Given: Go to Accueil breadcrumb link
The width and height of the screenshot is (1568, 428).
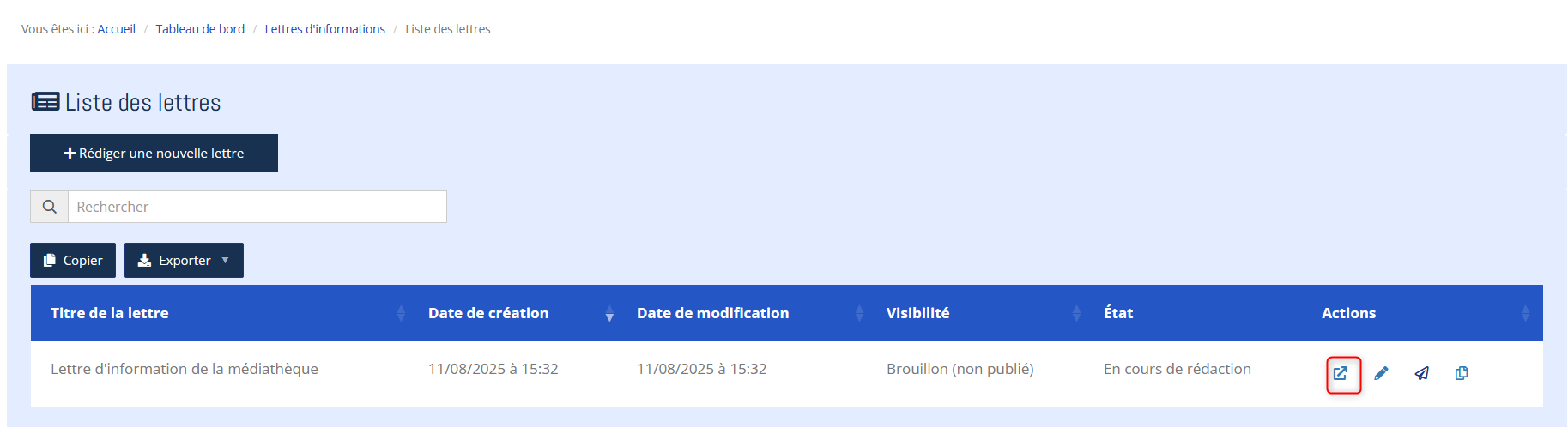Looking at the screenshot, I should [x=117, y=29].
